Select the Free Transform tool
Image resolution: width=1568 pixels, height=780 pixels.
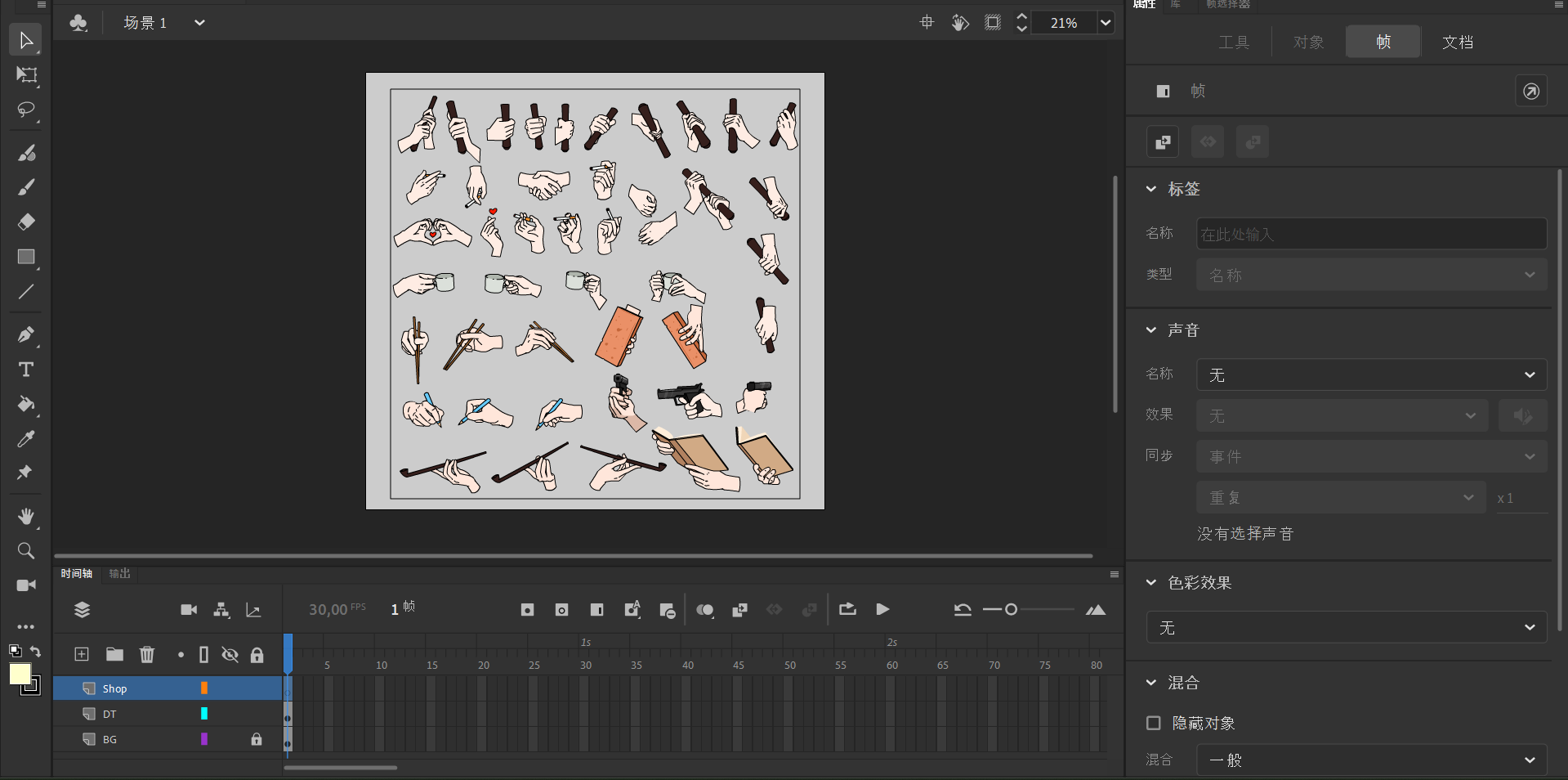pyautogui.click(x=26, y=75)
